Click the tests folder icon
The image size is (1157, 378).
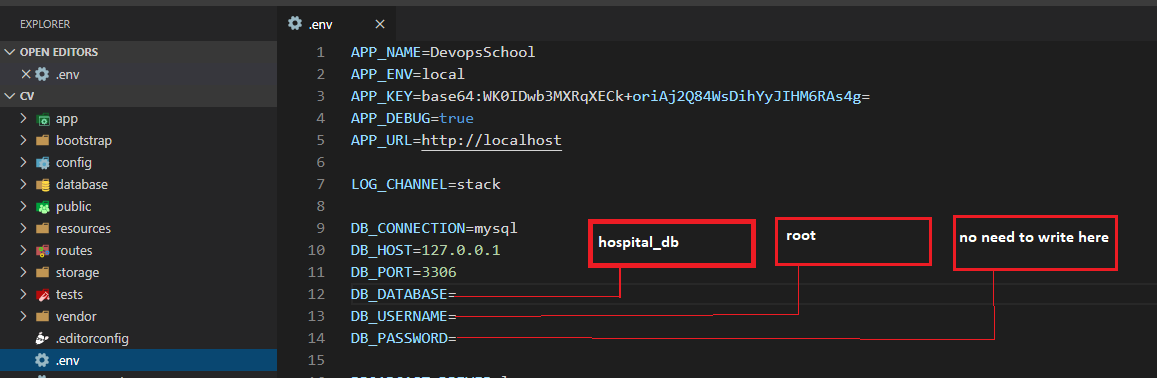tap(43, 295)
